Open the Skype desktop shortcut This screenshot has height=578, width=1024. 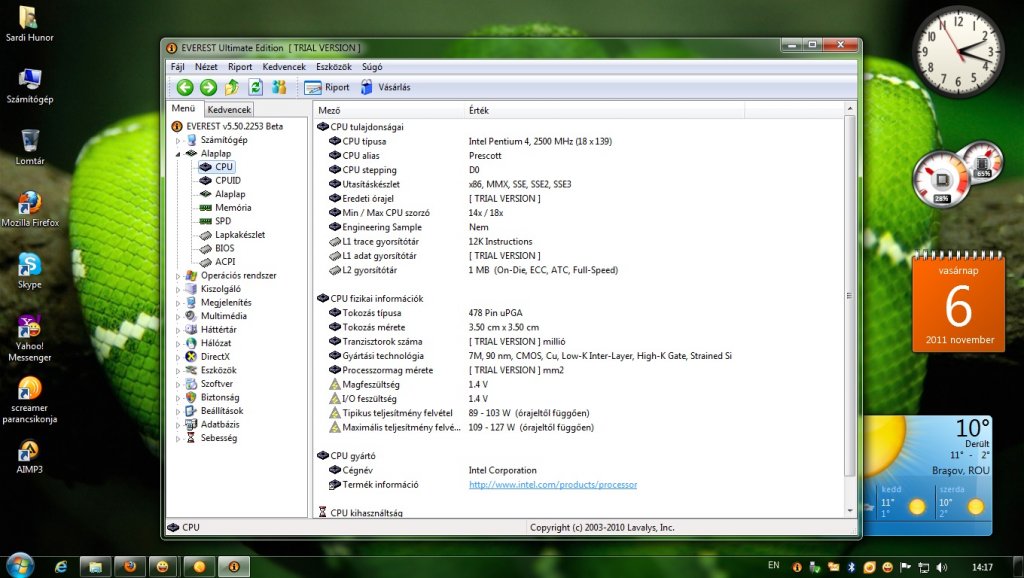click(30, 270)
